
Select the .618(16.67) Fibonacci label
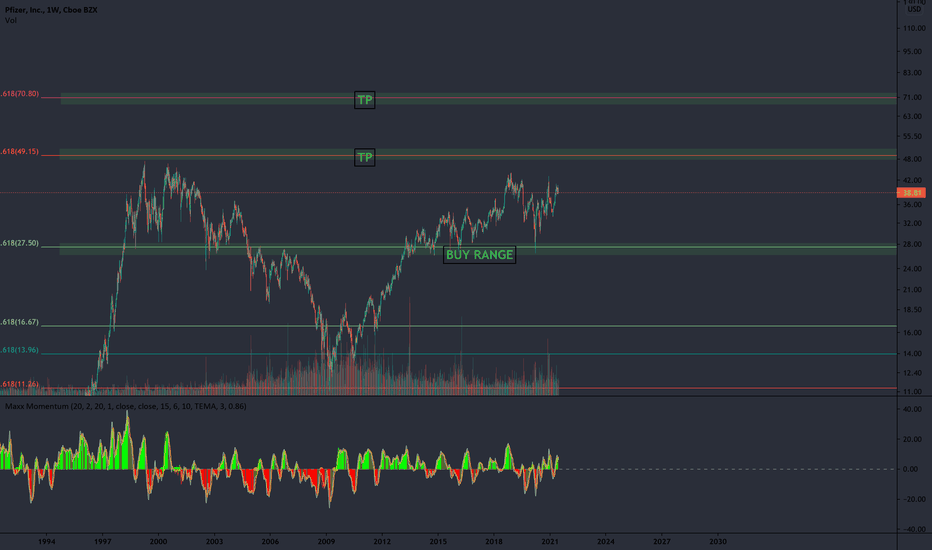(x=20, y=322)
